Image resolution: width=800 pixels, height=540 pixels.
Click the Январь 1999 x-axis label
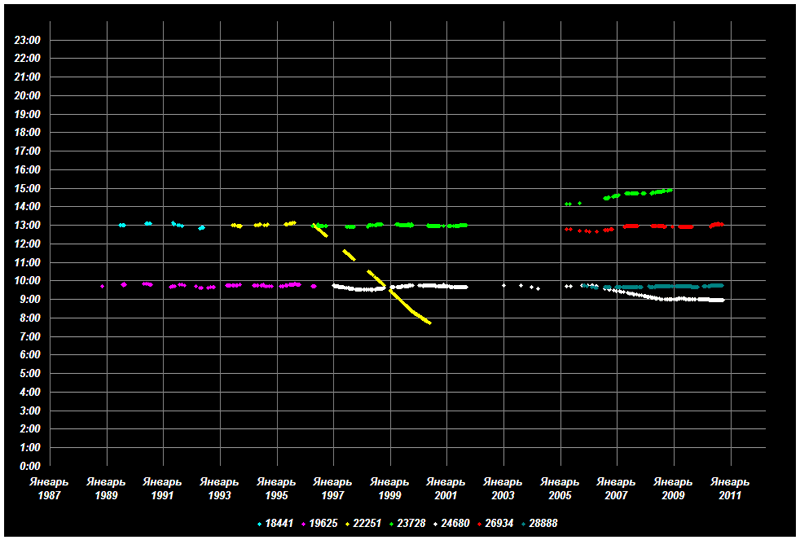click(x=390, y=489)
